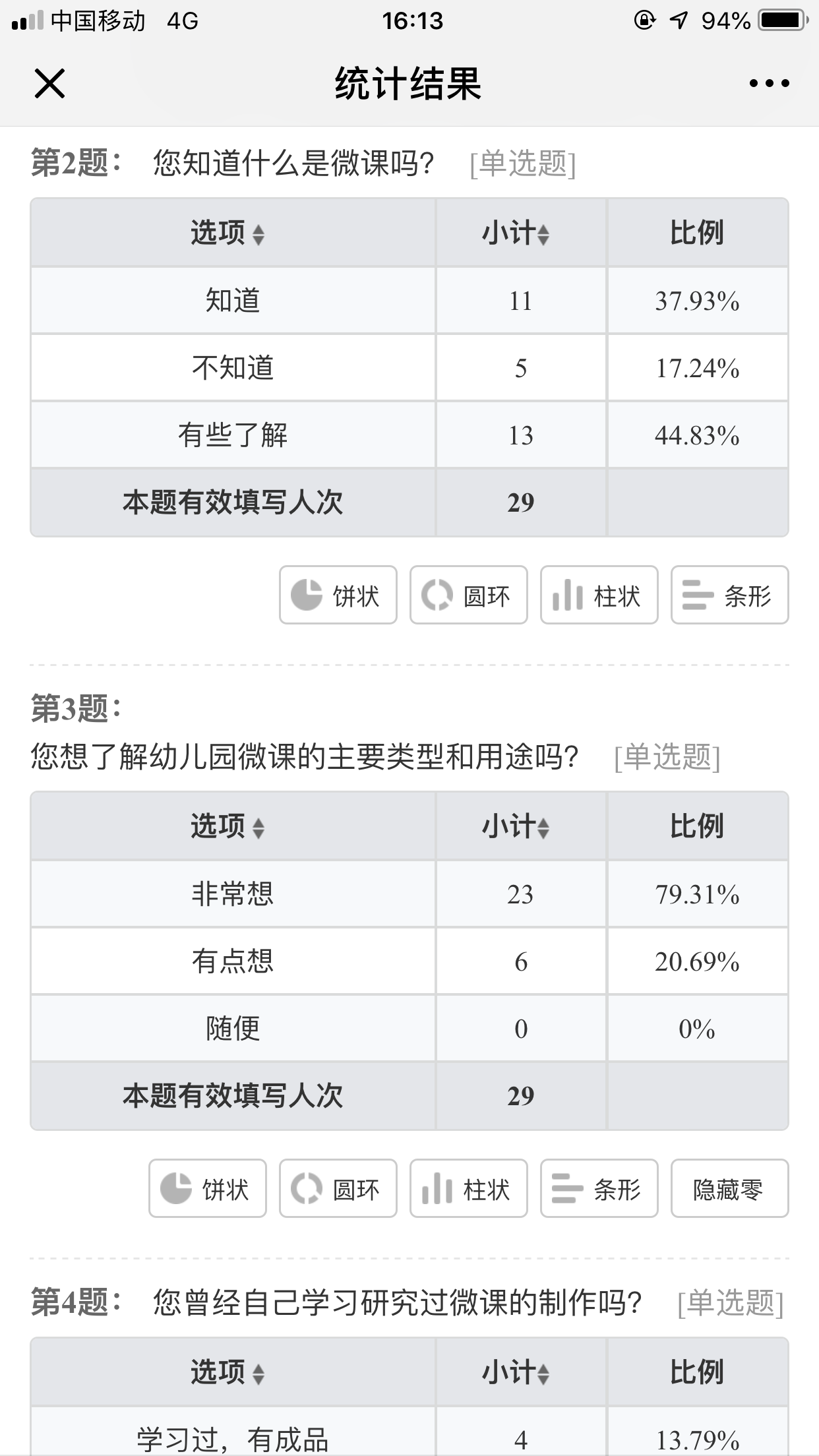The image size is (819, 1456).
Task: Sort question 2 table by 选项
Action: (228, 233)
